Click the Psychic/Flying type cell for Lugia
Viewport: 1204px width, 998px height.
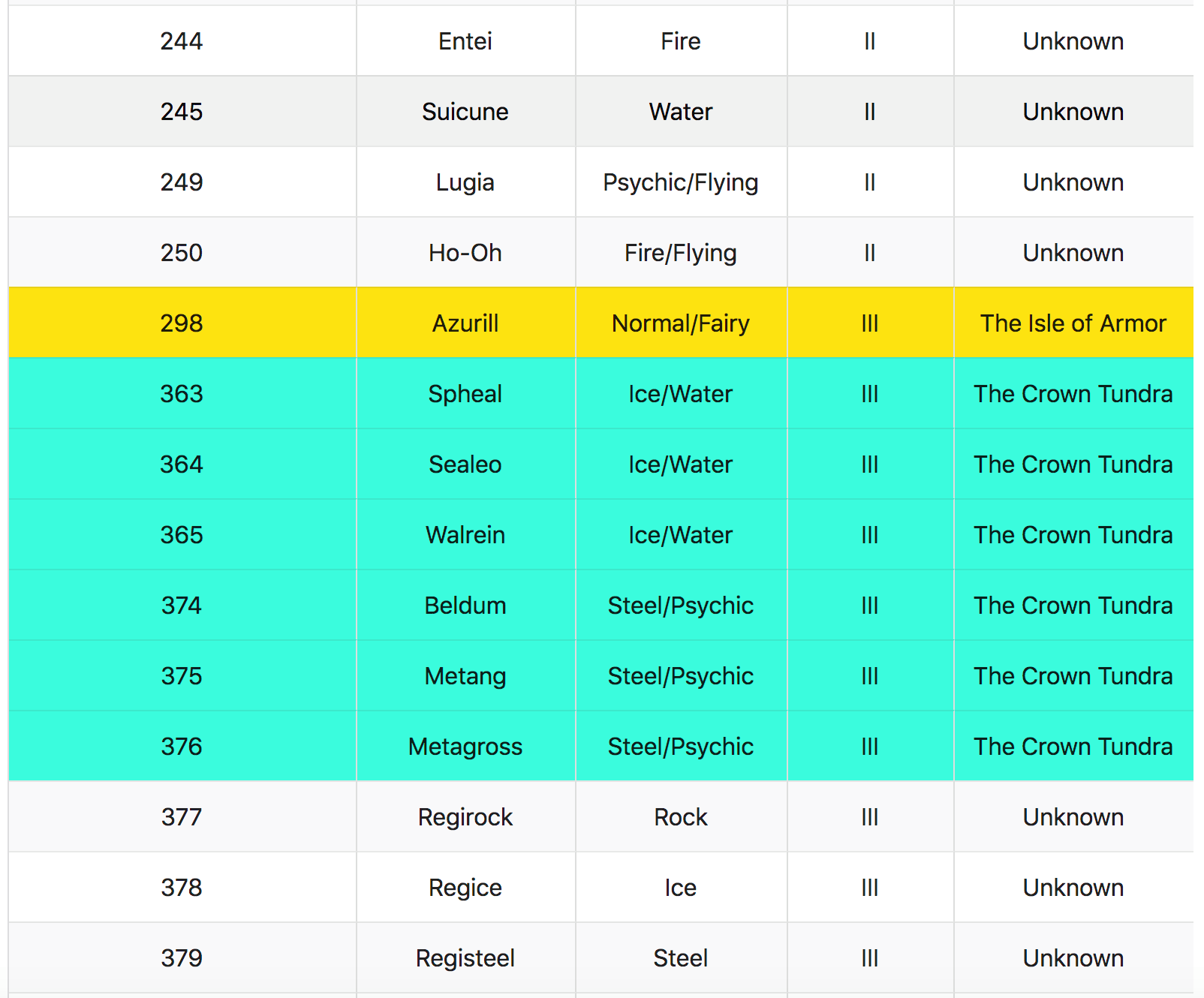(x=681, y=182)
